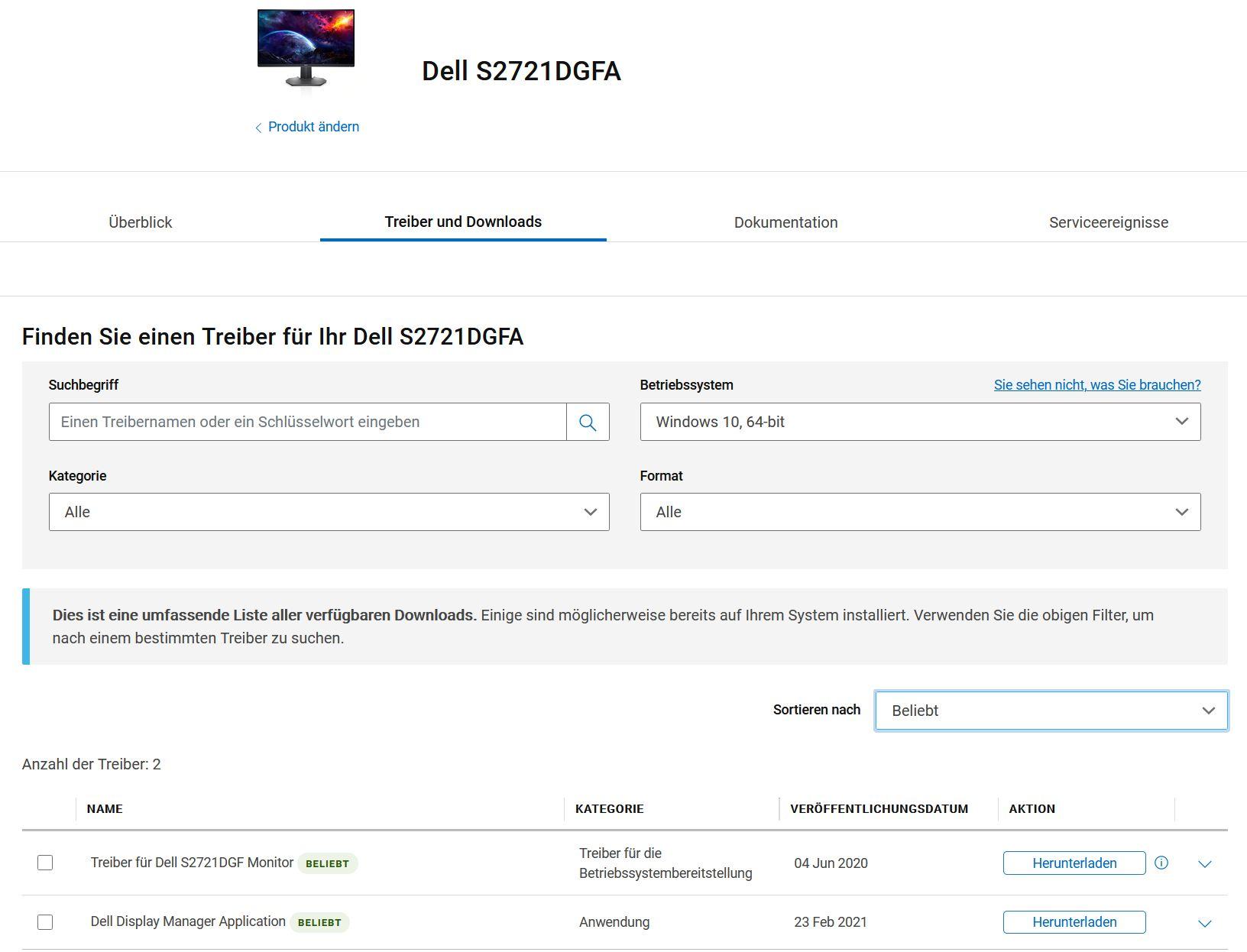
Task: Click the 'Anwendung' category cell
Action: 614,922
